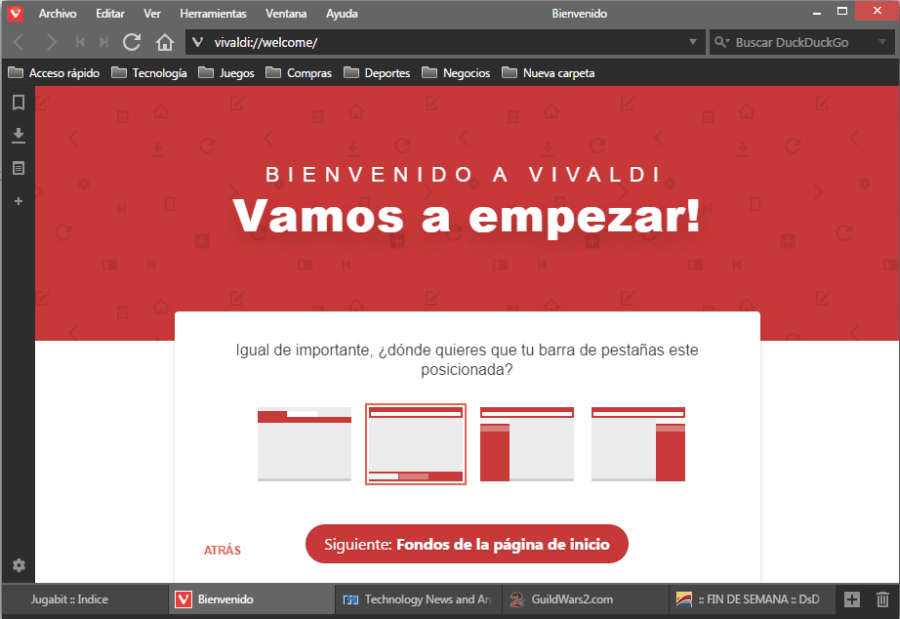
Task: Open Deportes bookmarks folder
Action: tap(377, 73)
